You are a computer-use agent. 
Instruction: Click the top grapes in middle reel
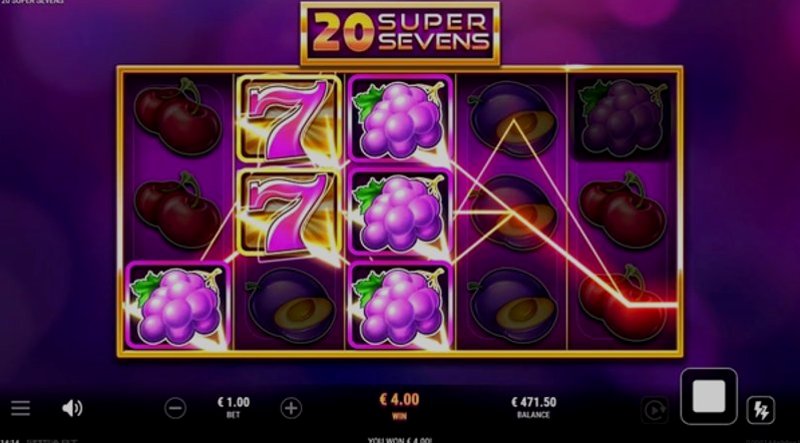tap(400, 119)
